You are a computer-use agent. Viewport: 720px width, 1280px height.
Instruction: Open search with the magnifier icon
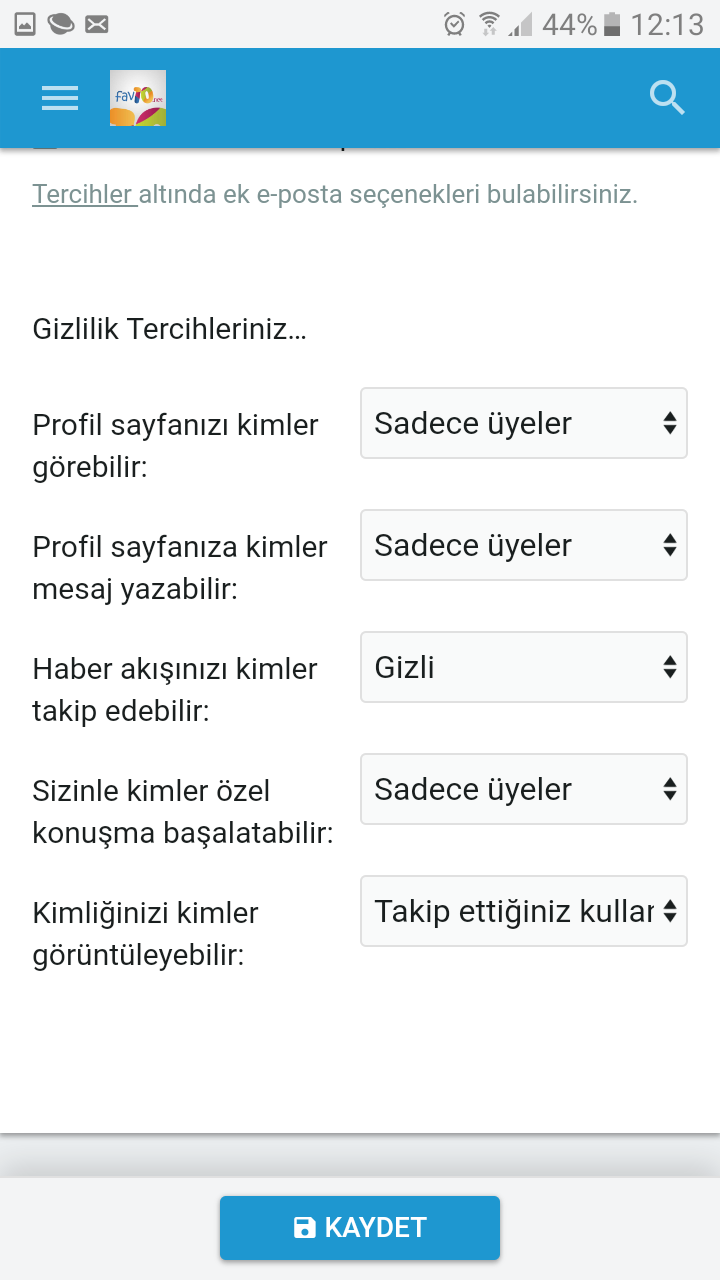[x=666, y=98]
